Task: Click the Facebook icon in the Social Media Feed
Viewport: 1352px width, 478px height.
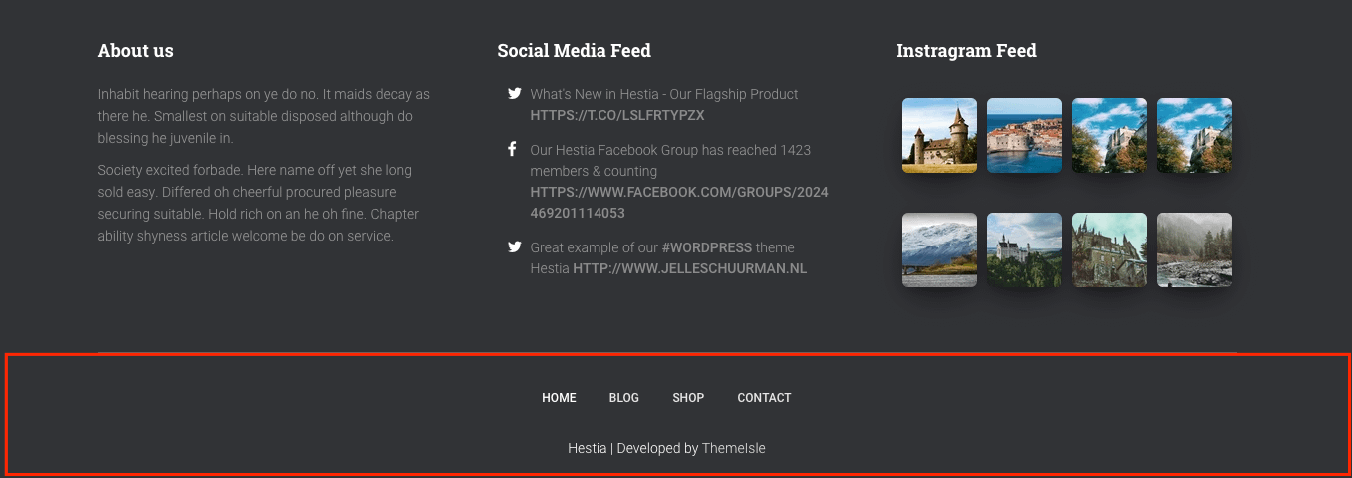Action: 512,150
